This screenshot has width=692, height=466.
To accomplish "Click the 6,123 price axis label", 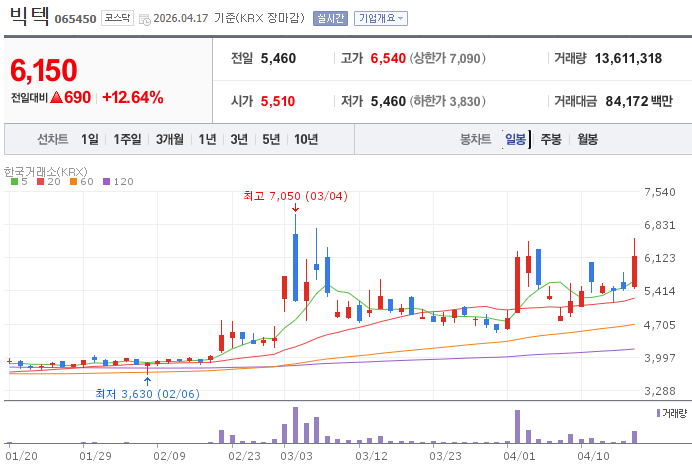I will tap(660, 258).
